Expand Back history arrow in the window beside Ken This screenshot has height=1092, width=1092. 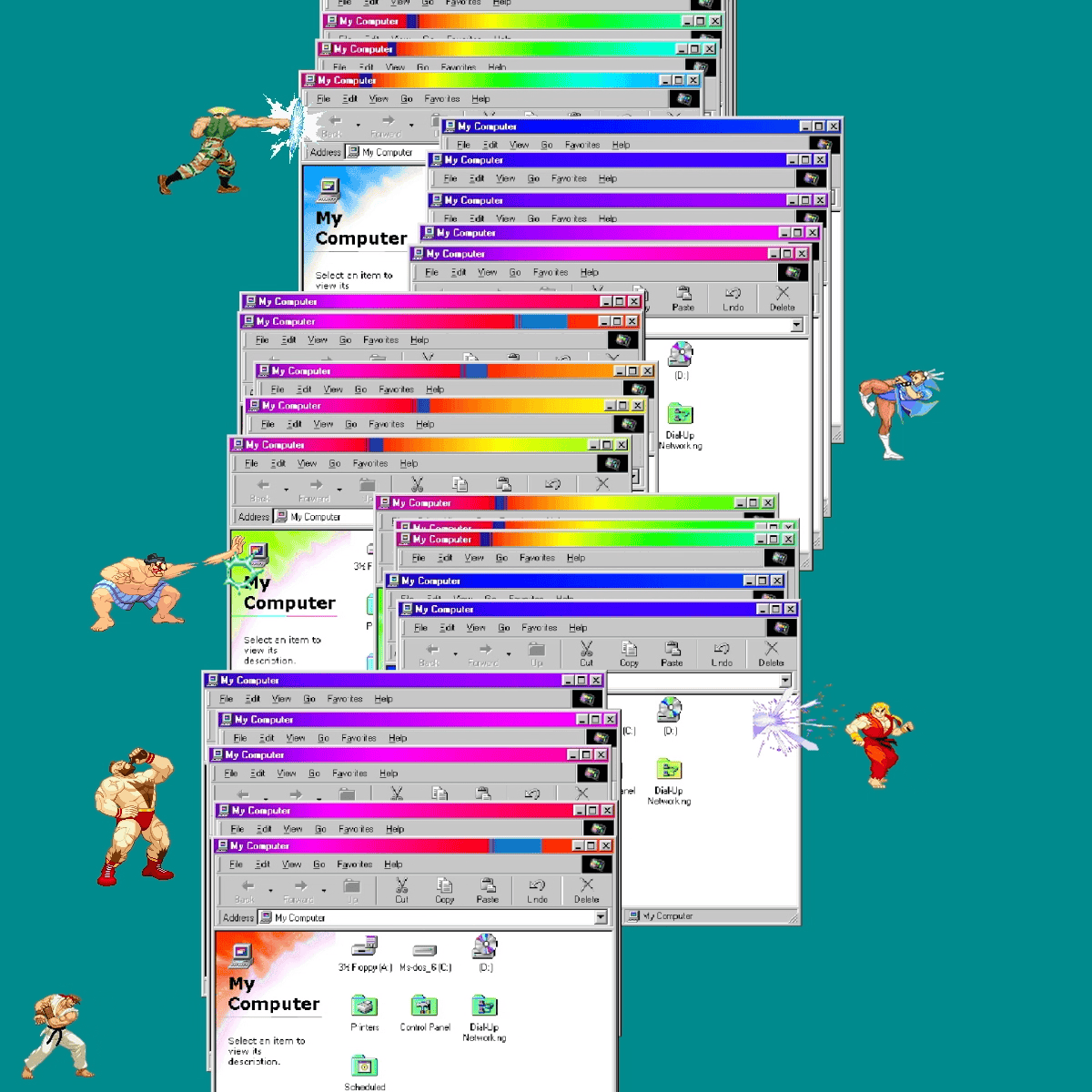click(x=455, y=654)
